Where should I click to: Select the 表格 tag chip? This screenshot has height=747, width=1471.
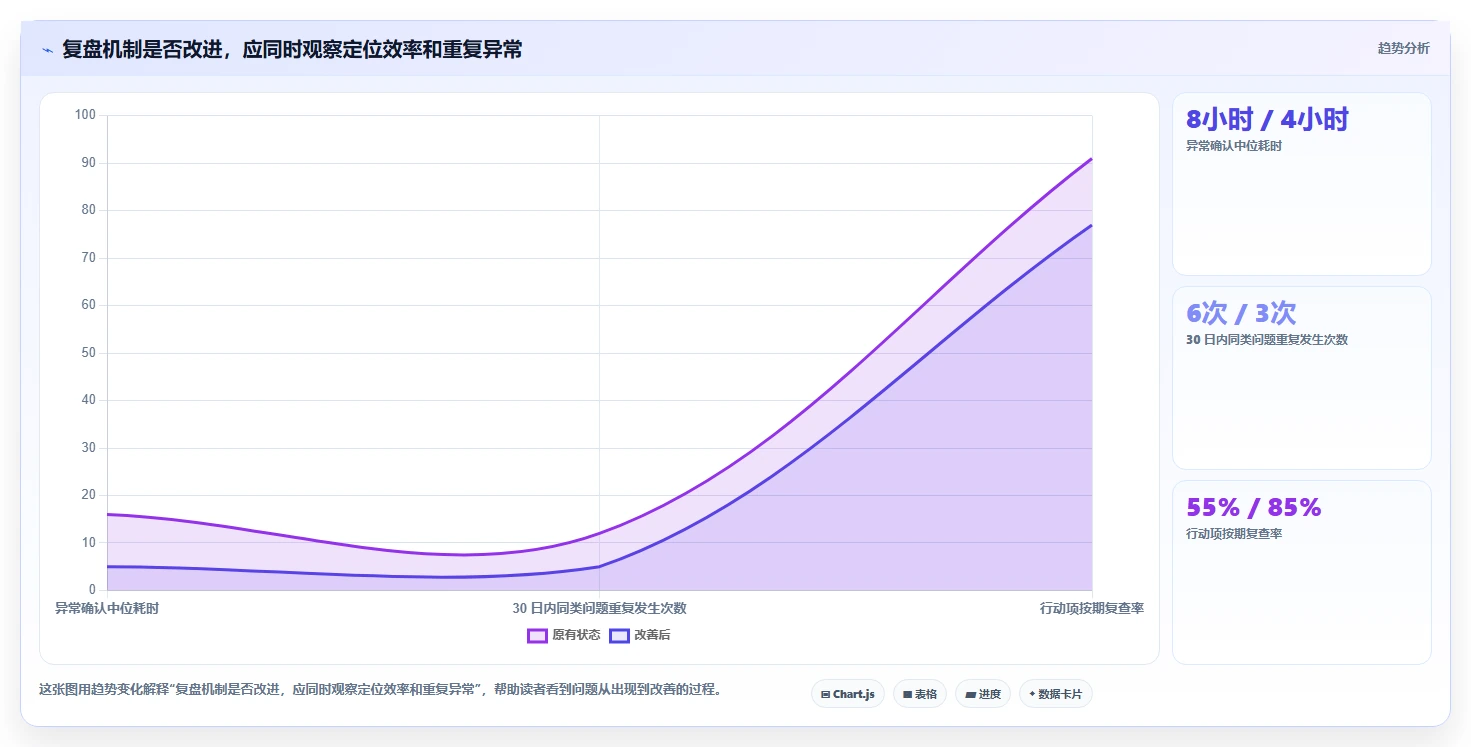coord(919,694)
